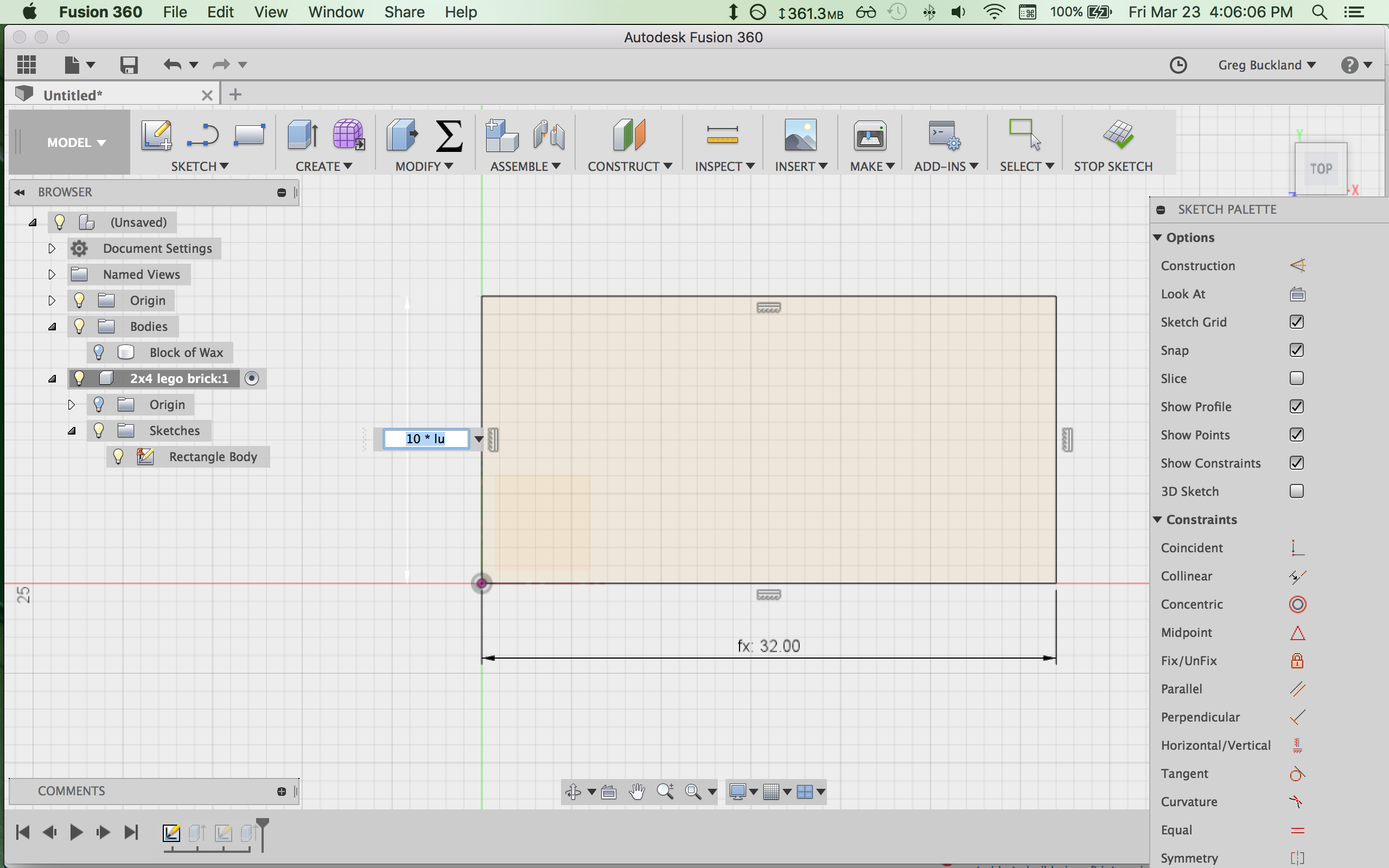Open the Job Status clock icon
Screen dimensions: 1389x868
pyautogui.click(x=1178, y=65)
